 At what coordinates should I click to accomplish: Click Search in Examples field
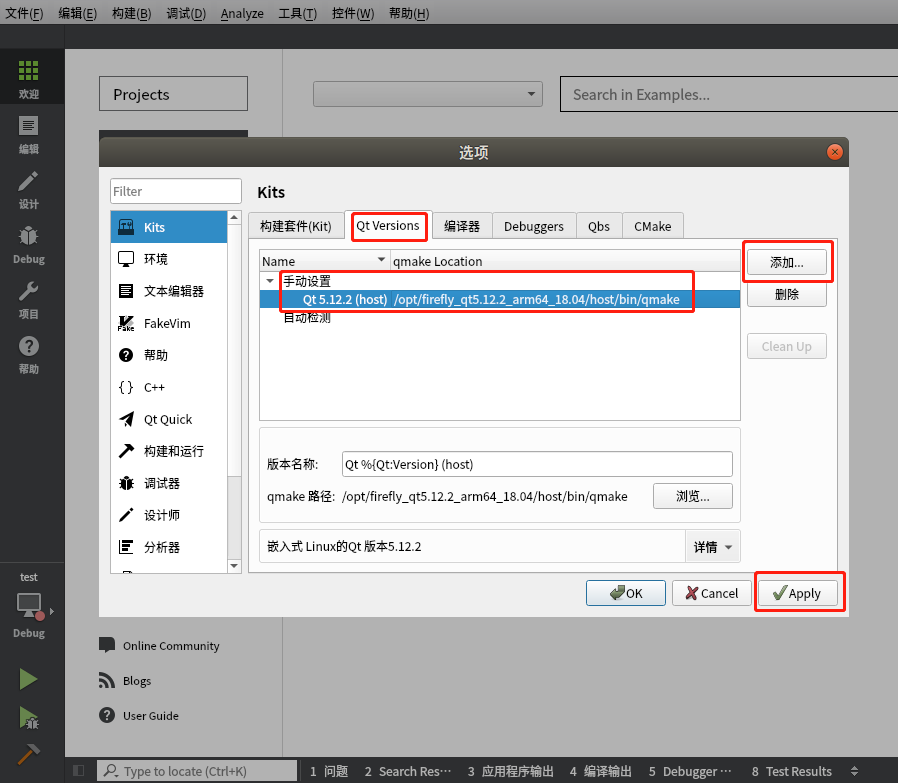729,94
